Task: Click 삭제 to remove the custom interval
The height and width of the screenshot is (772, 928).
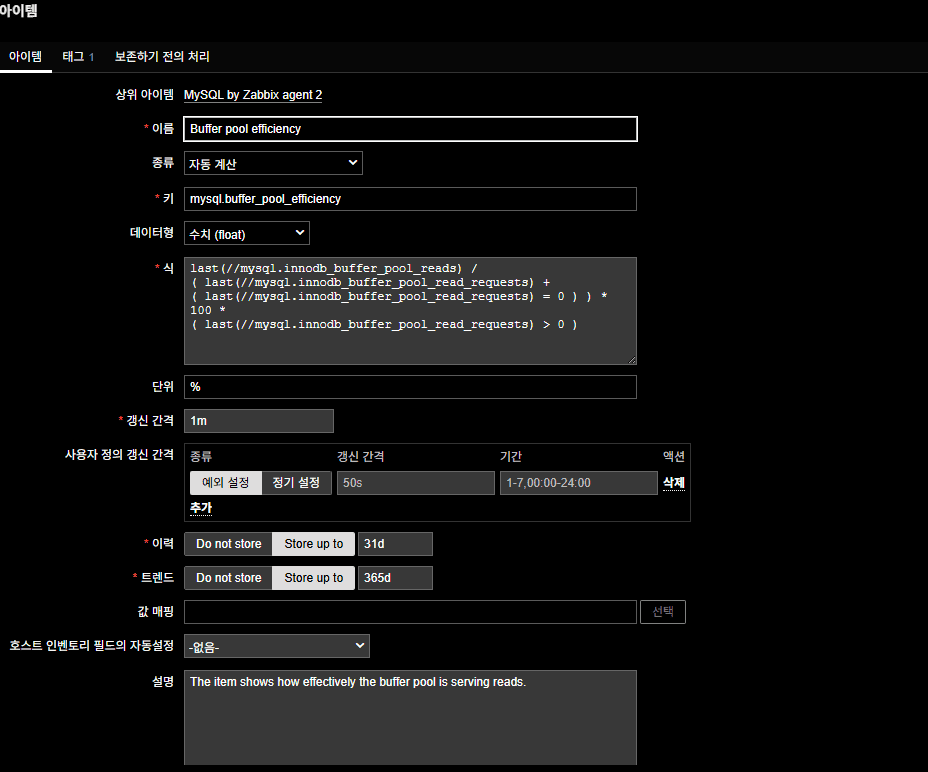Action: [x=673, y=483]
